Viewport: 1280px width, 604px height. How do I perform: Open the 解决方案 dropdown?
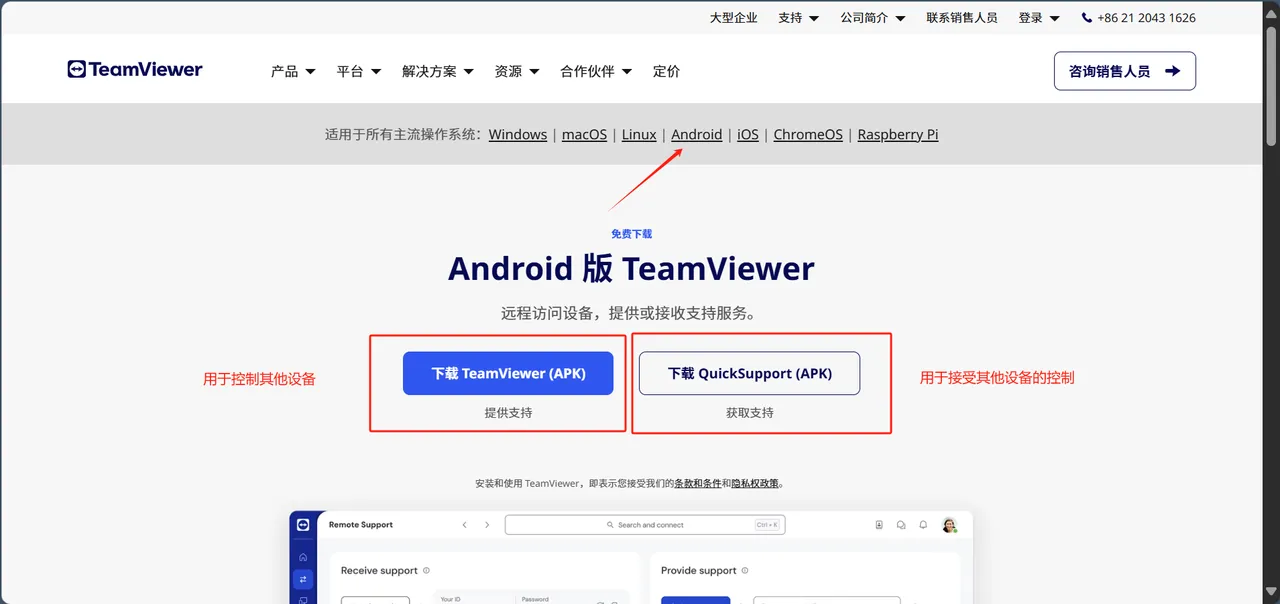click(438, 71)
